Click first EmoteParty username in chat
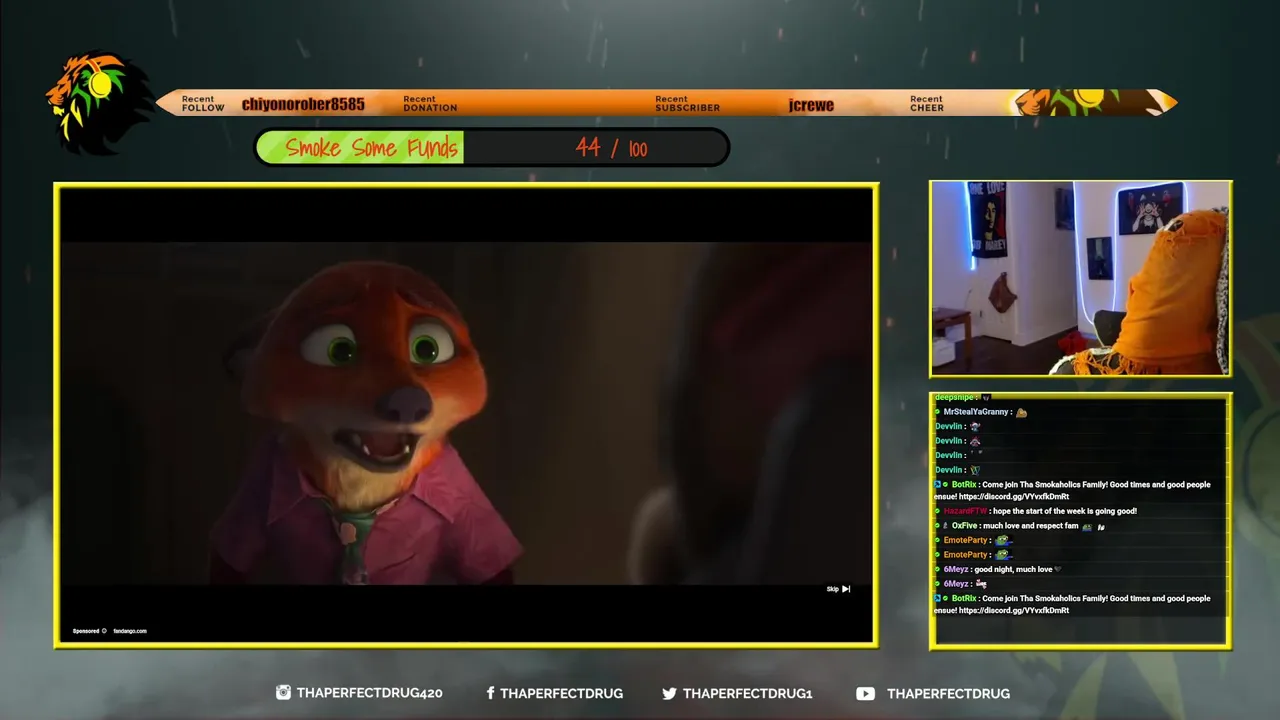Viewport: 1280px width, 720px height. 965,540
